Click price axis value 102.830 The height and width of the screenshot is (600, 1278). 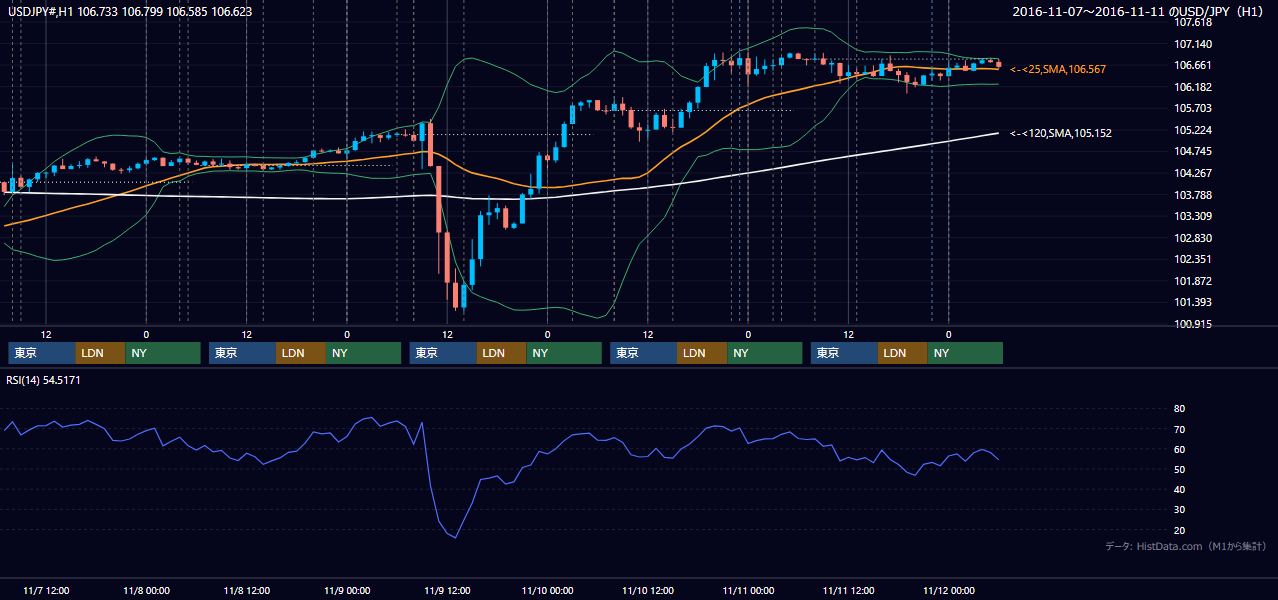click(1194, 238)
